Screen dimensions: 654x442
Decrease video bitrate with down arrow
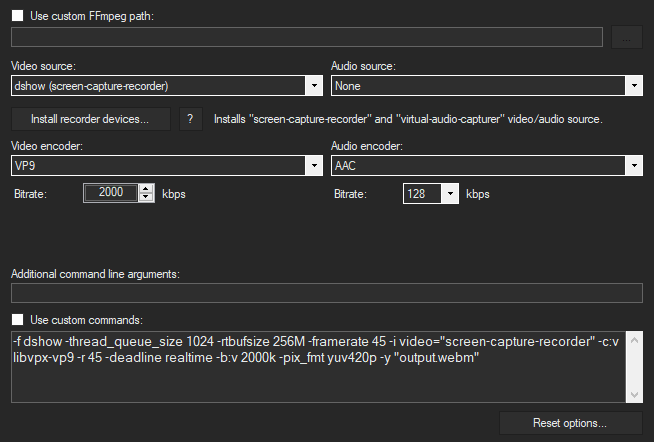coord(146,198)
